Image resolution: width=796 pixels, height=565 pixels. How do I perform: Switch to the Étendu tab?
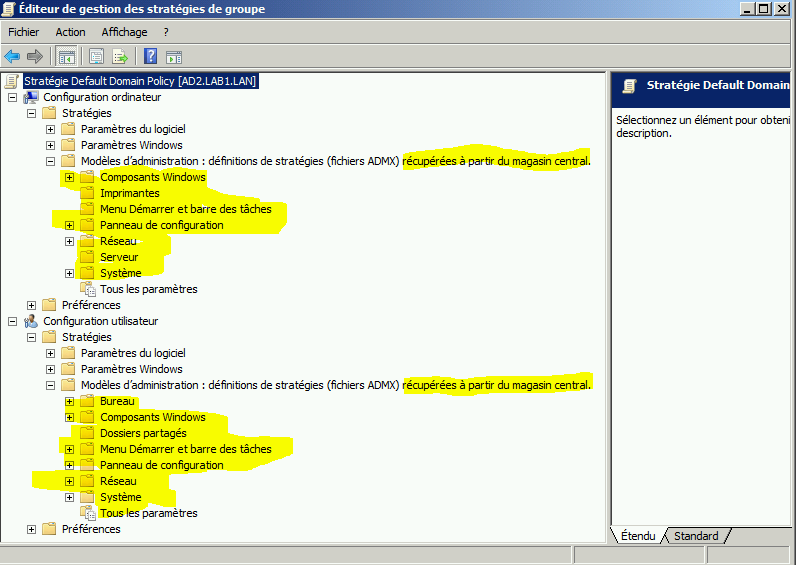click(638, 536)
